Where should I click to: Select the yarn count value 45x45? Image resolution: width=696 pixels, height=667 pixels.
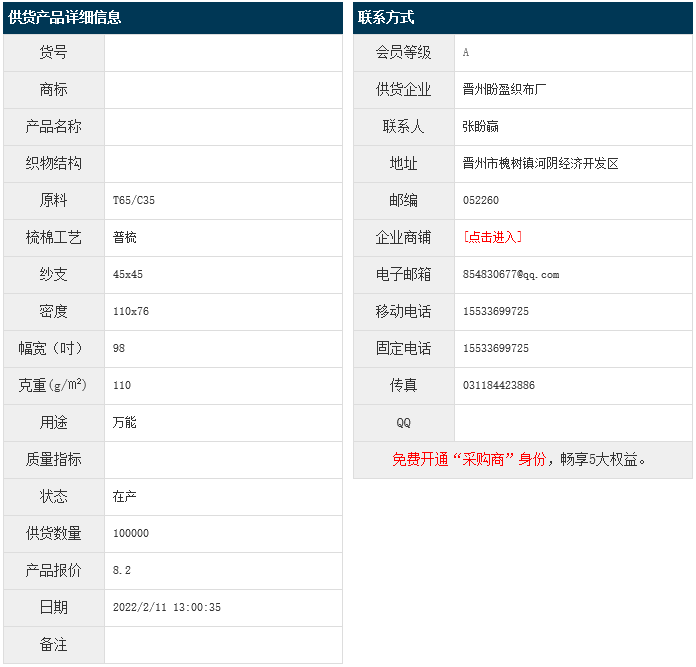(x=128, y=274)
